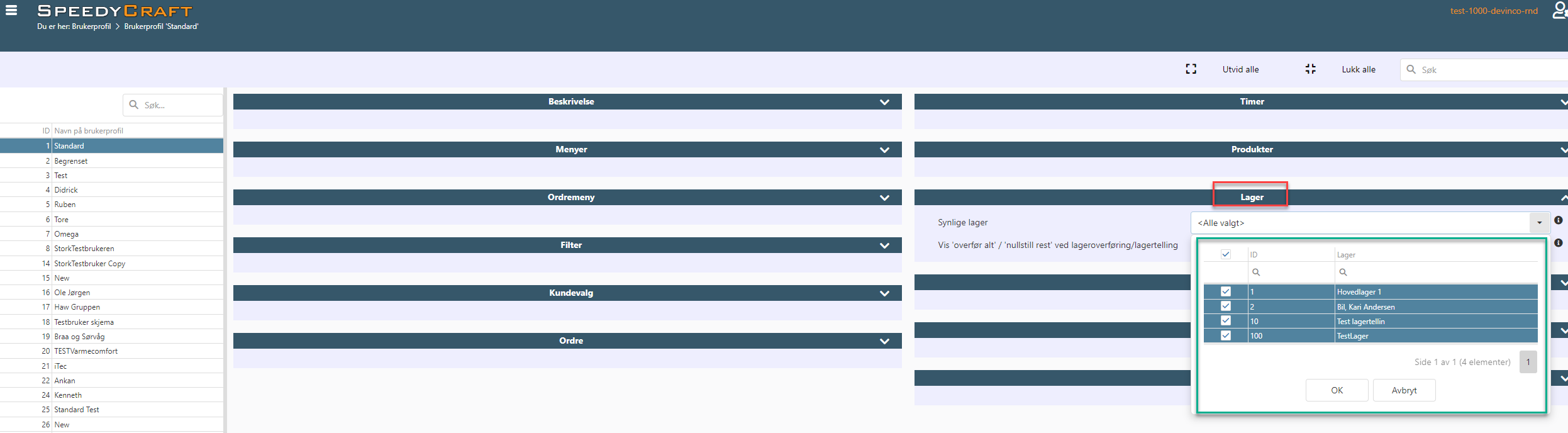Focus the top-right Søk field
Viewport: 1568px width, 433px height.
click(x=1484, y=69)
